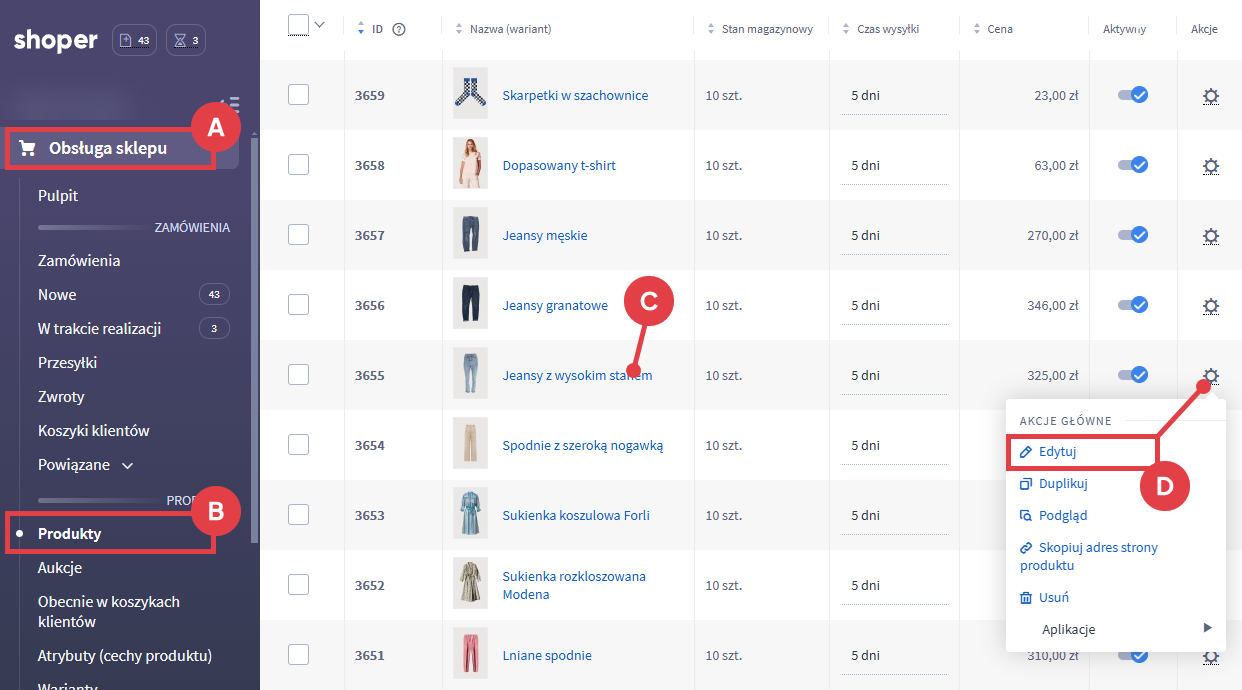Open Aukcje in the sidebar
This screenshot has height=690, width=1242.
[60, 568]
